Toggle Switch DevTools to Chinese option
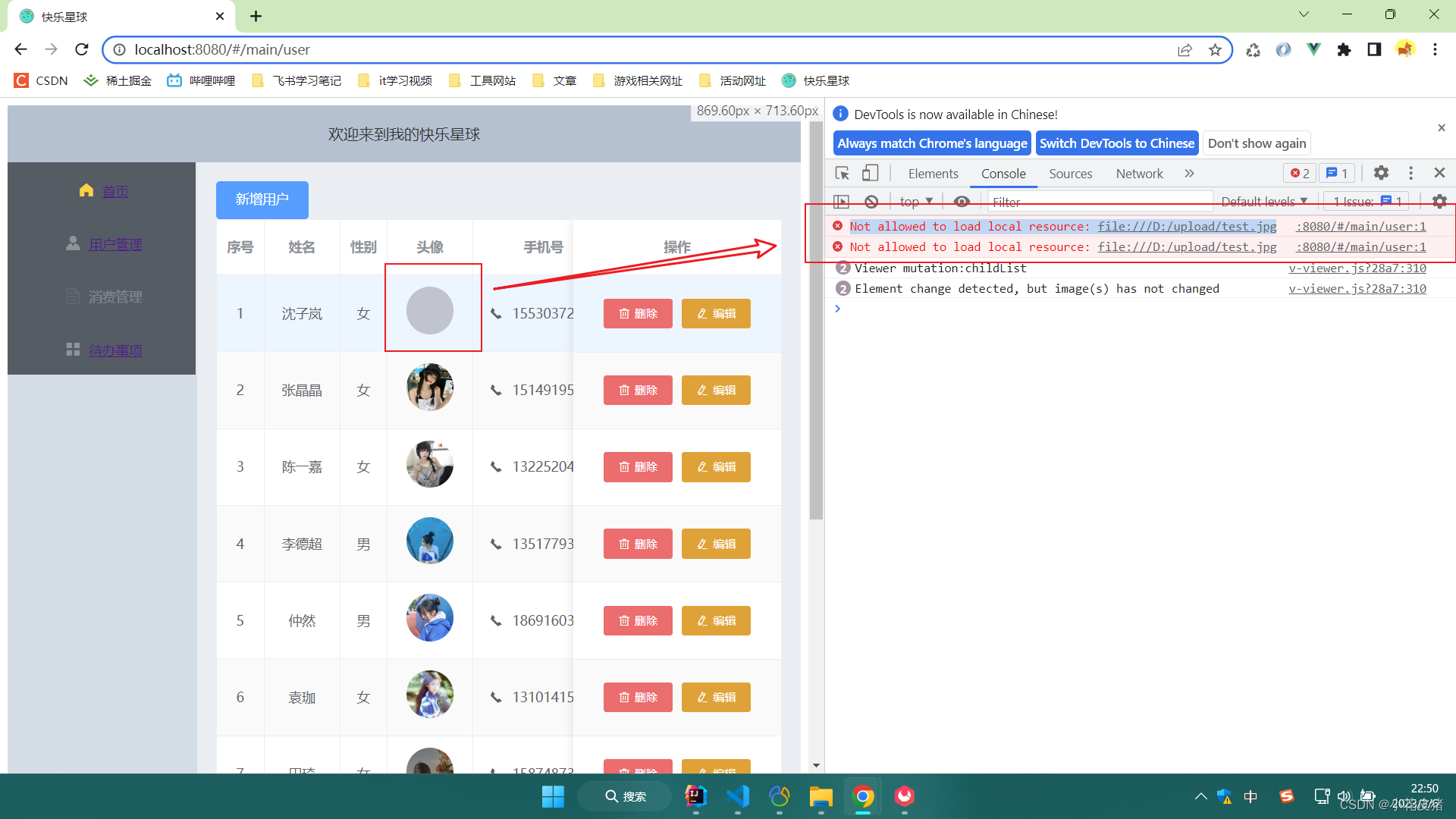The image size is (1456, 819). pyautogui.click(x=1117, y=143)
